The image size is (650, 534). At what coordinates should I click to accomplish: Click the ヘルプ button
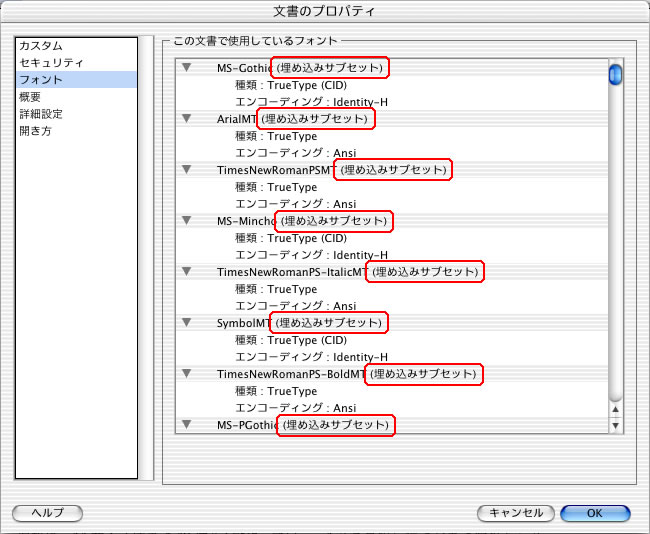48,513
